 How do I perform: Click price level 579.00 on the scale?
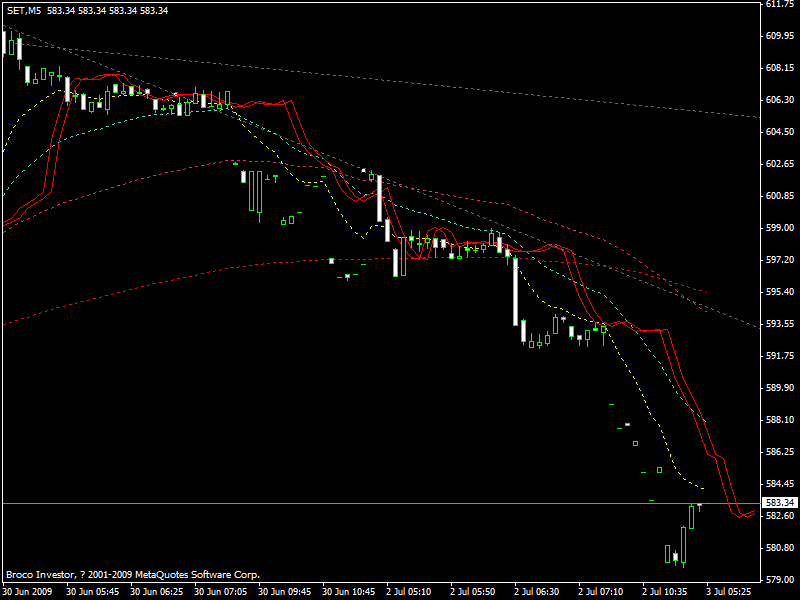tap(780, 580)
